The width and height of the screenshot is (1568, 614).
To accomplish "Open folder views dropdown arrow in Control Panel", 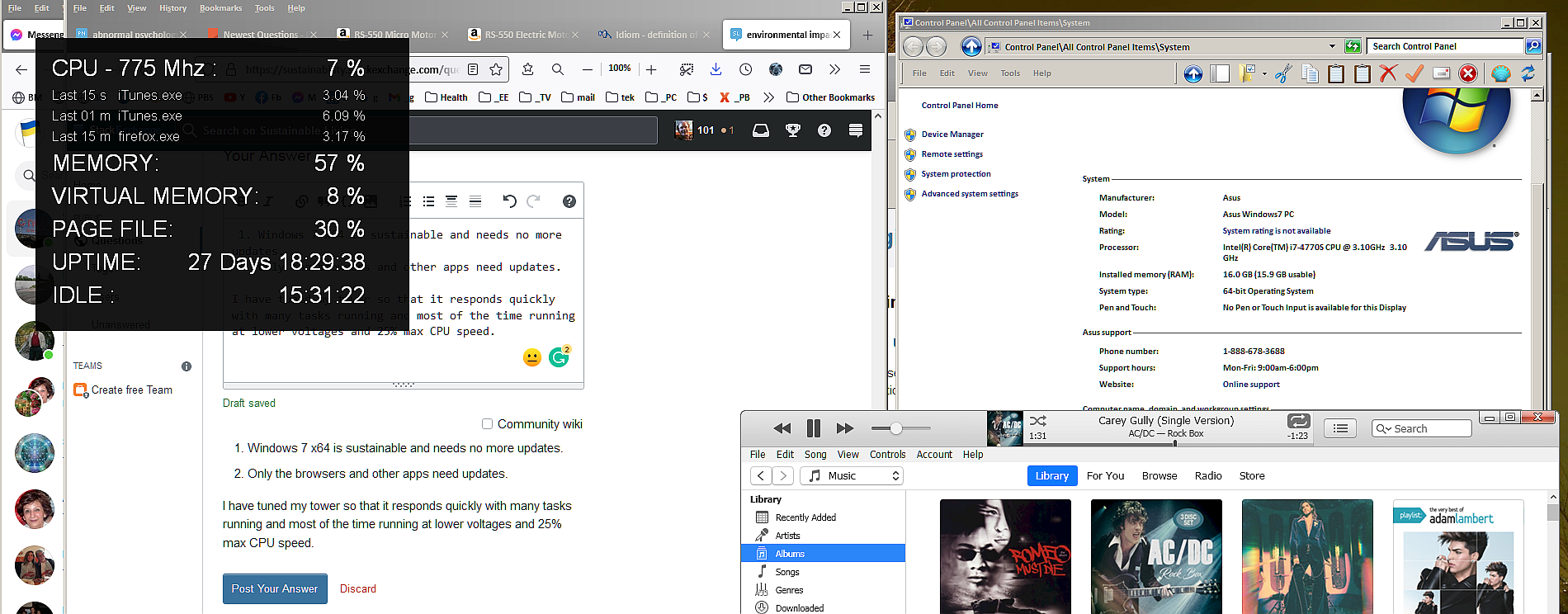I will (1264, 74).
